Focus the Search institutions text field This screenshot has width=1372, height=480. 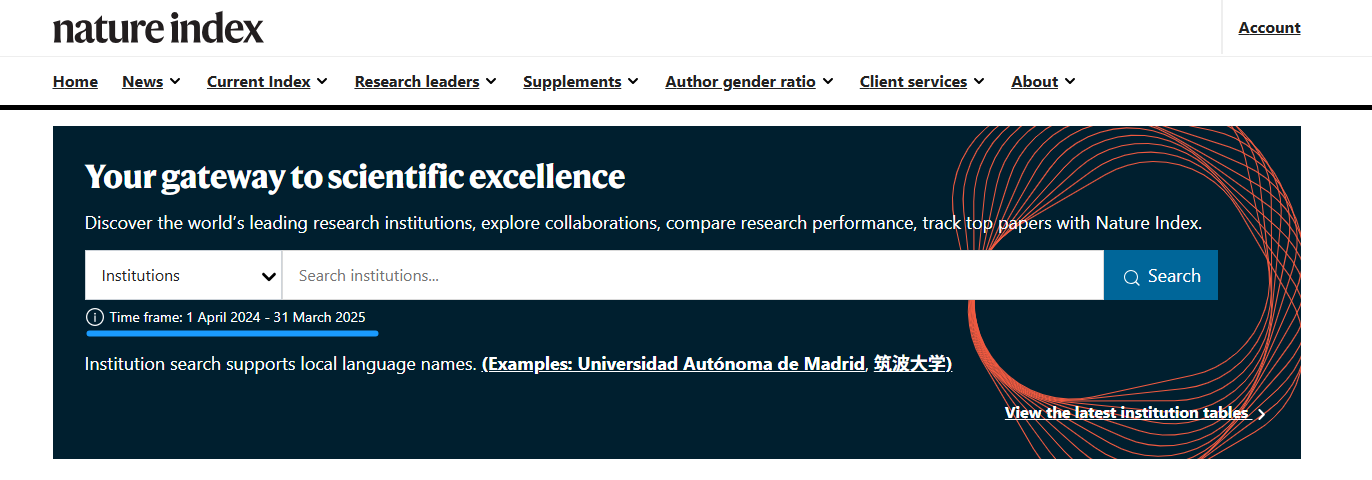click(692, 275)
